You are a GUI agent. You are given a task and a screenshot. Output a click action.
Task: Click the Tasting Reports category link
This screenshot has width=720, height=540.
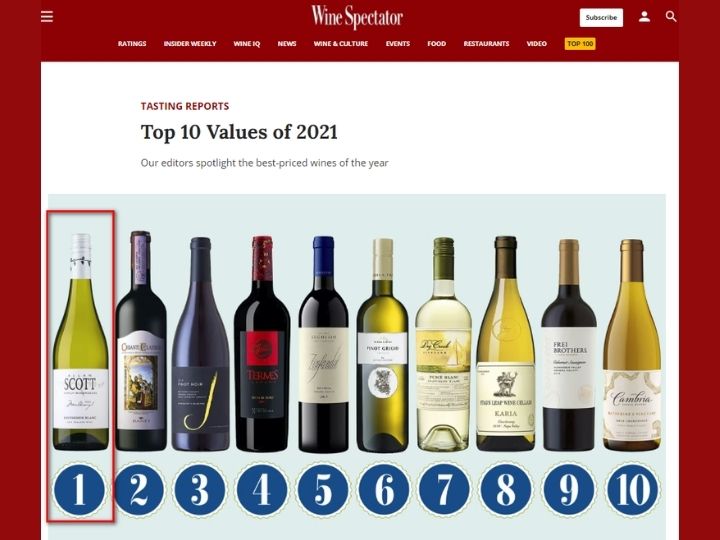click(185, 106)
